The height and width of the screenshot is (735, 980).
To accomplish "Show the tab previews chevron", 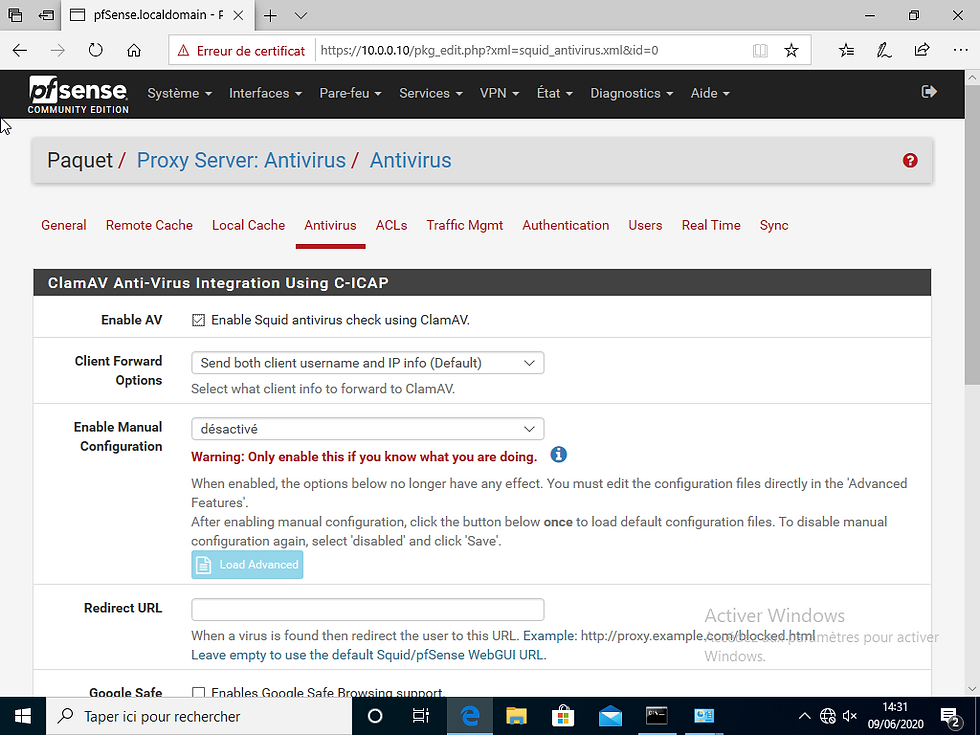I will pos(301,16).
